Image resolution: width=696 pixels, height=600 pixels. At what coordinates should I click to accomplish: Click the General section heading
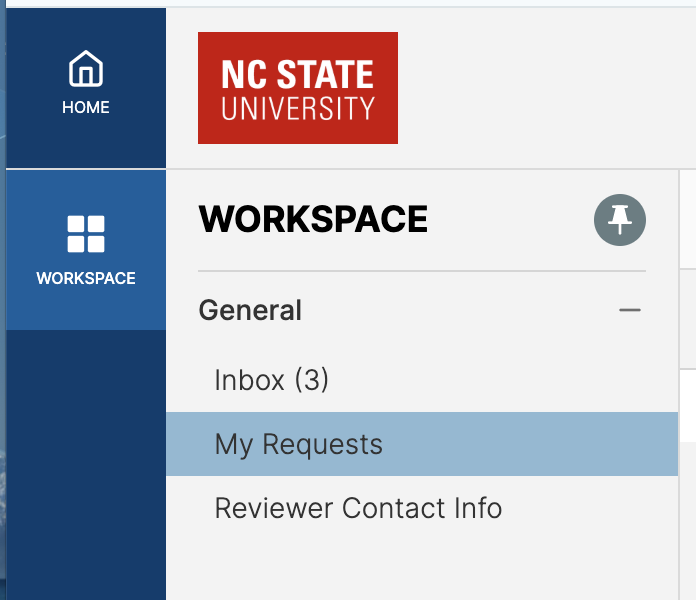click(x=250, y=310)
